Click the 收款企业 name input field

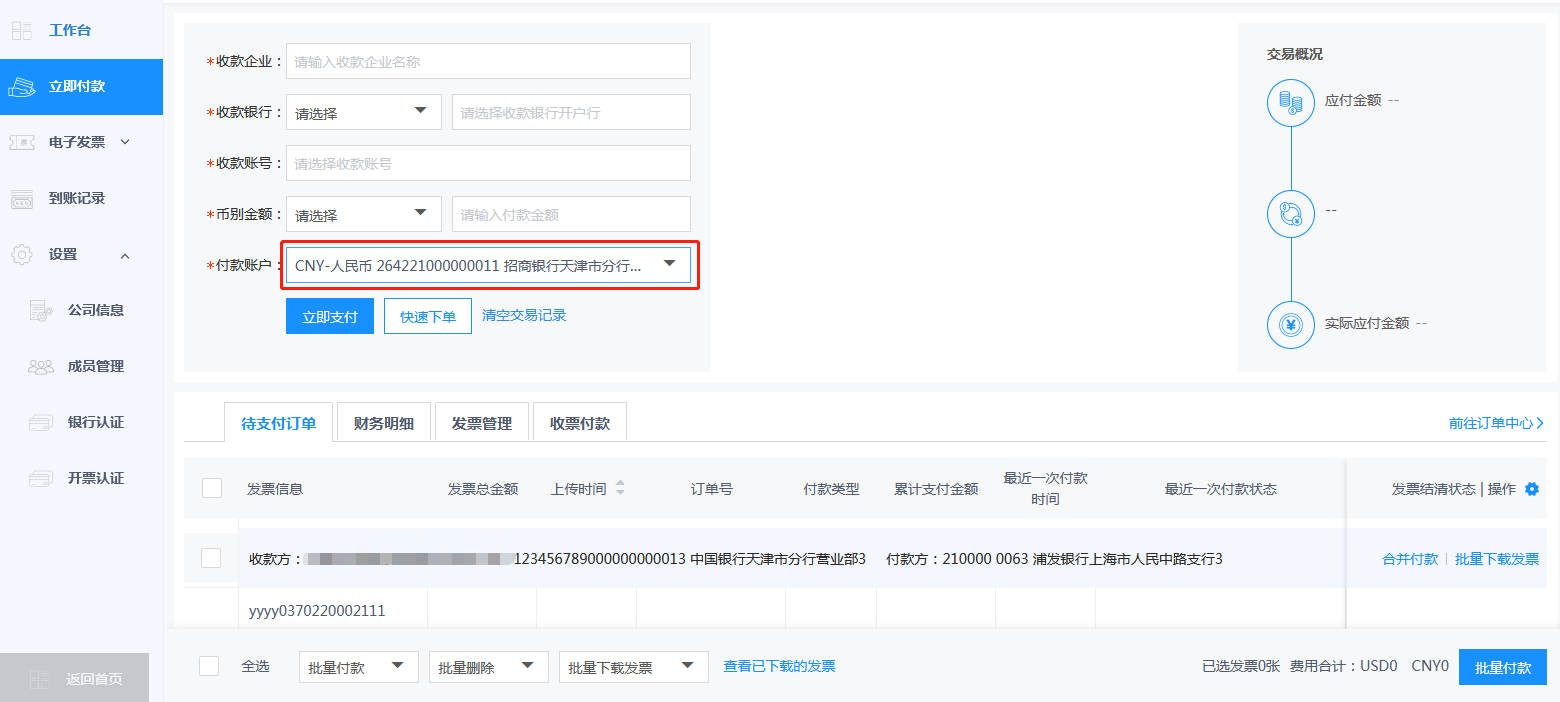point(488,61)
